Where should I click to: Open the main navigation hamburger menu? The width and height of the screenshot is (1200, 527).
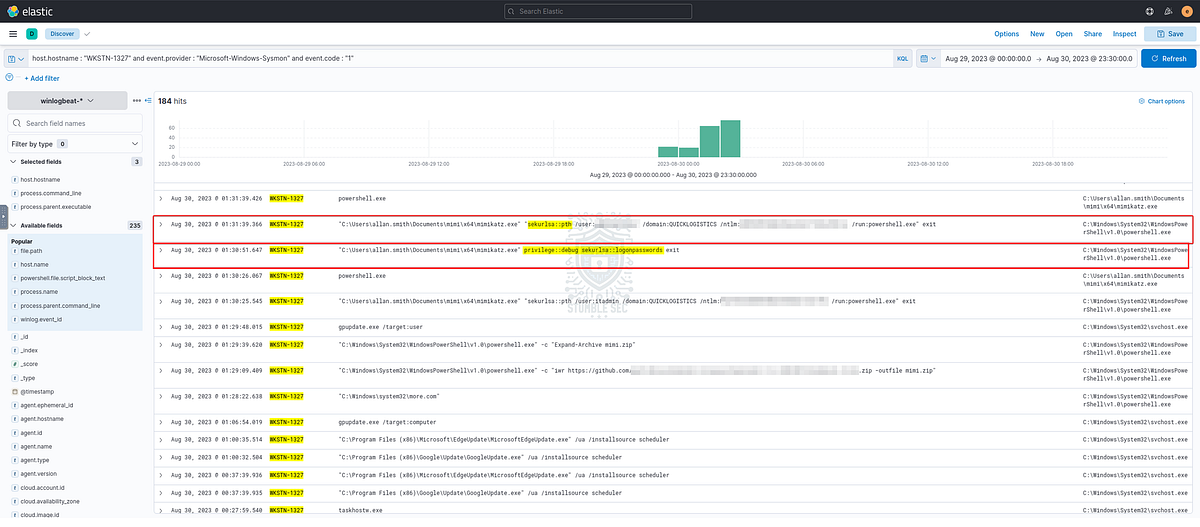[x=13, y=33]
